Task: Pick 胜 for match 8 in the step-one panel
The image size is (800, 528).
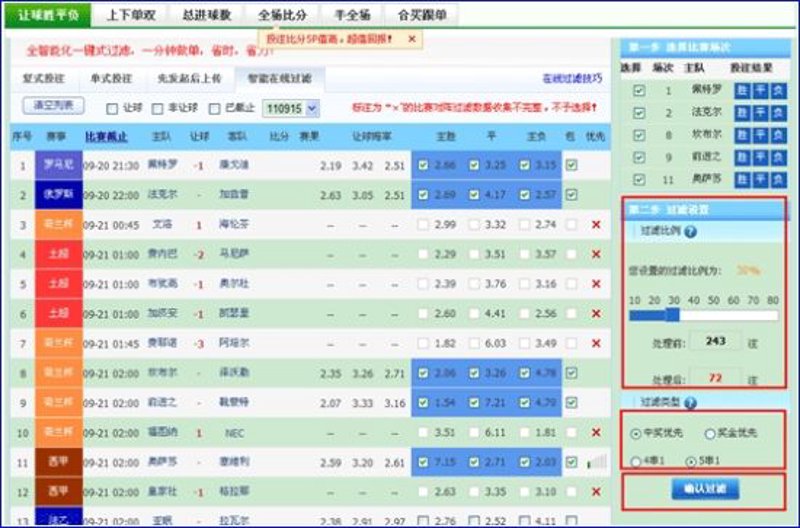Action: point(742,135)
